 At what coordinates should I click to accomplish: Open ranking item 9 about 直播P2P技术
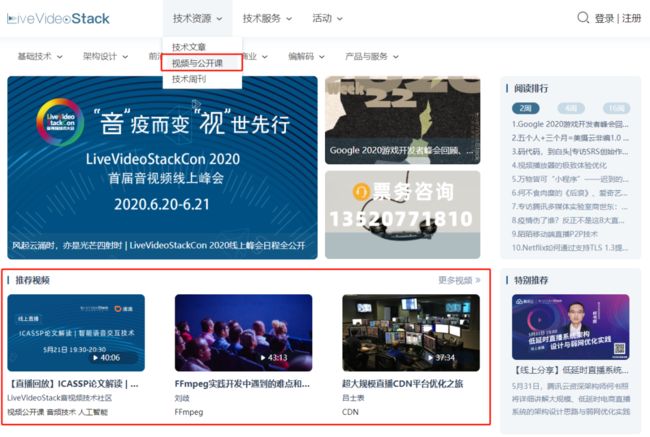pos(555,234)
